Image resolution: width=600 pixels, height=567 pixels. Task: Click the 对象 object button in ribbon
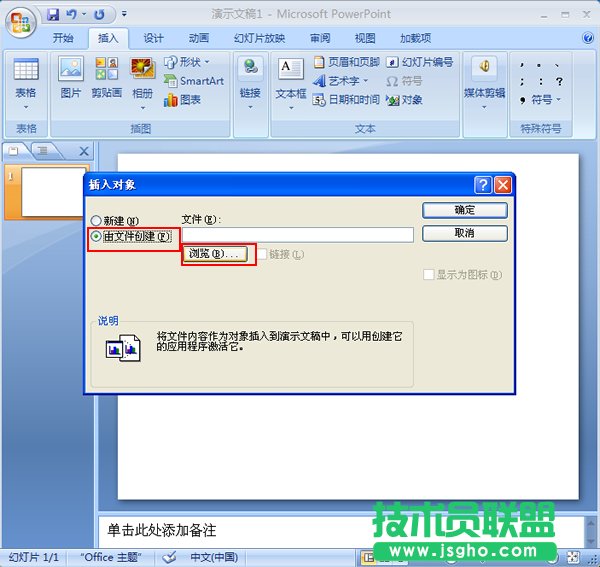(404, 100)
